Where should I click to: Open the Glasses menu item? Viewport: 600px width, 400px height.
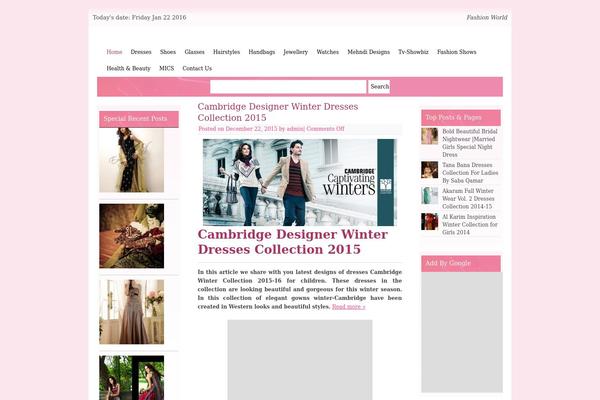194,52
